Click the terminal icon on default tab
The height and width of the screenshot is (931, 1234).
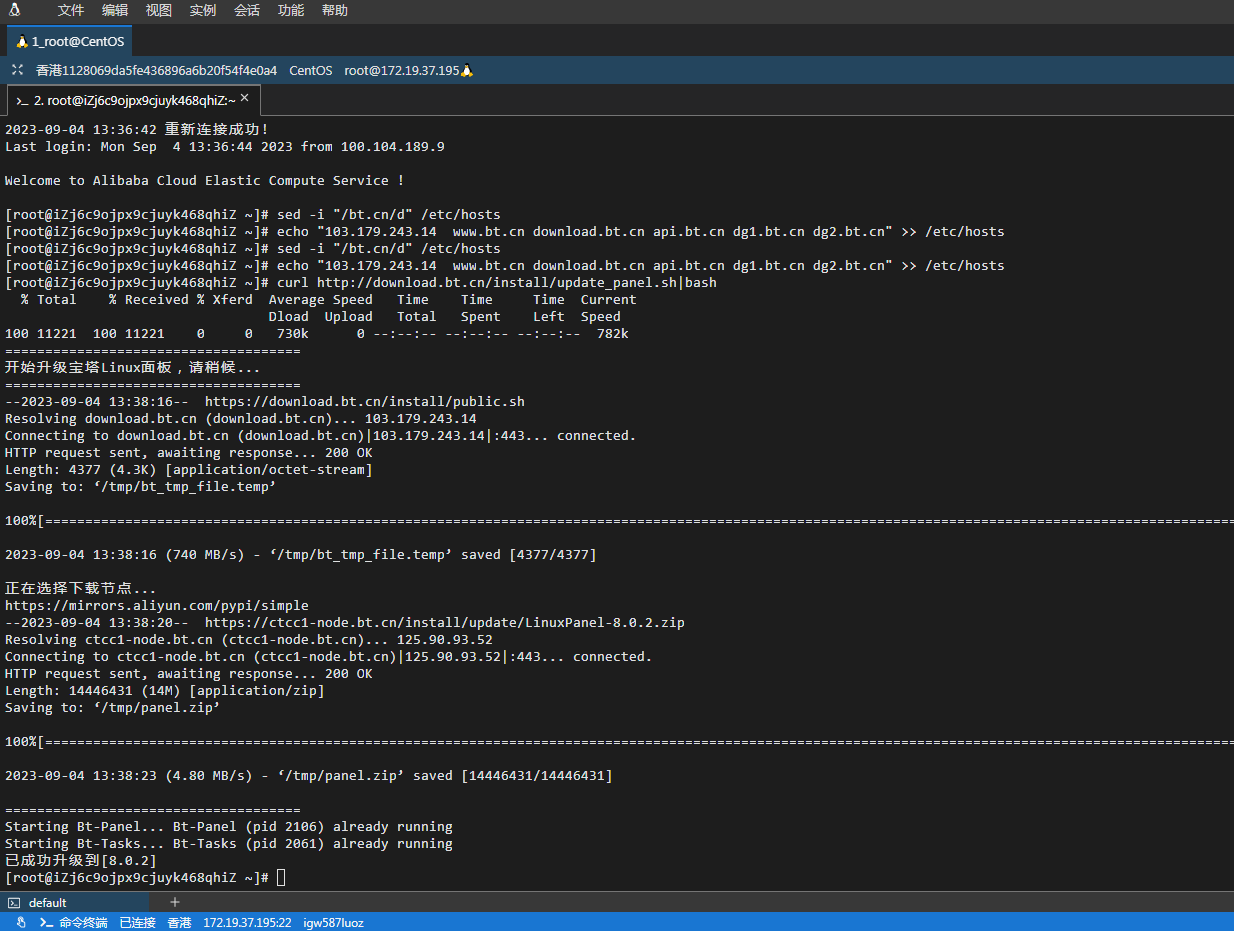14,902
